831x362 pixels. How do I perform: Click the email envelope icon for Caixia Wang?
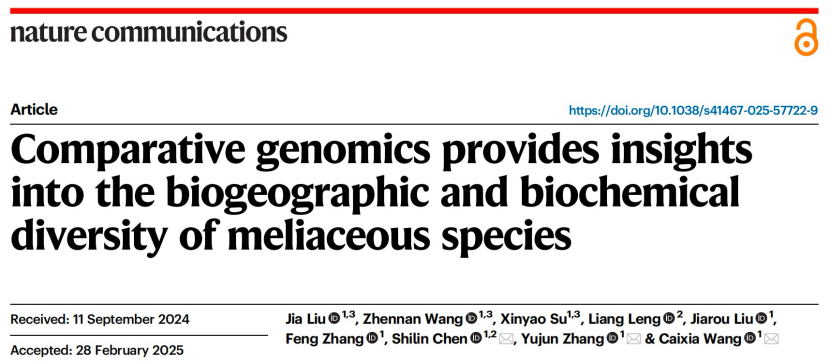tap(772, 339)
